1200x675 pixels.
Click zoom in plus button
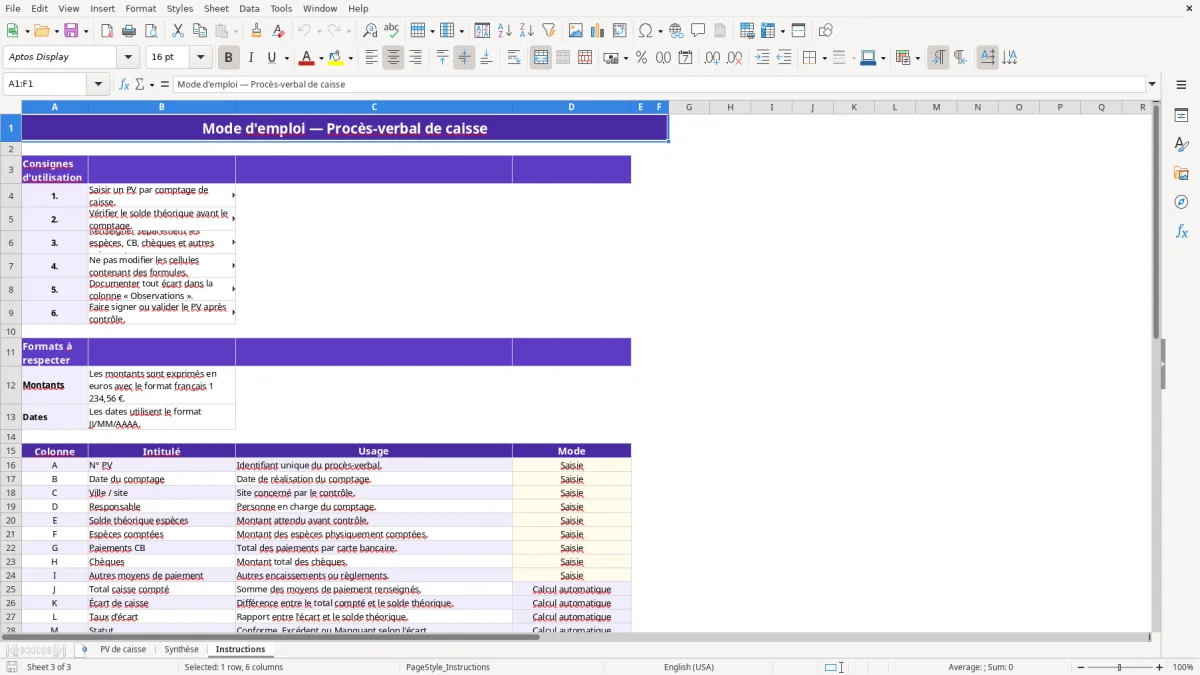1160,667
